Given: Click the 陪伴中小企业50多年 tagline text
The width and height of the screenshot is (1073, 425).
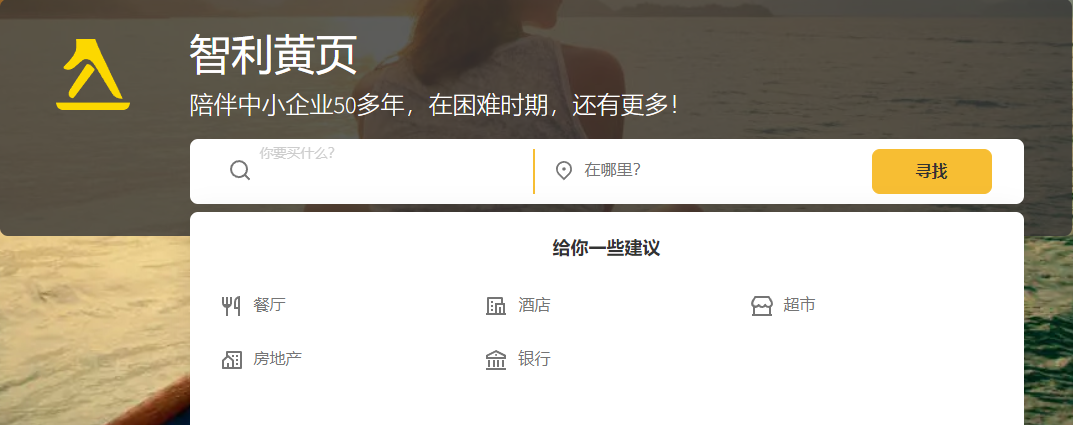Looking at the screenshot, I should click(x=298, y=105).
